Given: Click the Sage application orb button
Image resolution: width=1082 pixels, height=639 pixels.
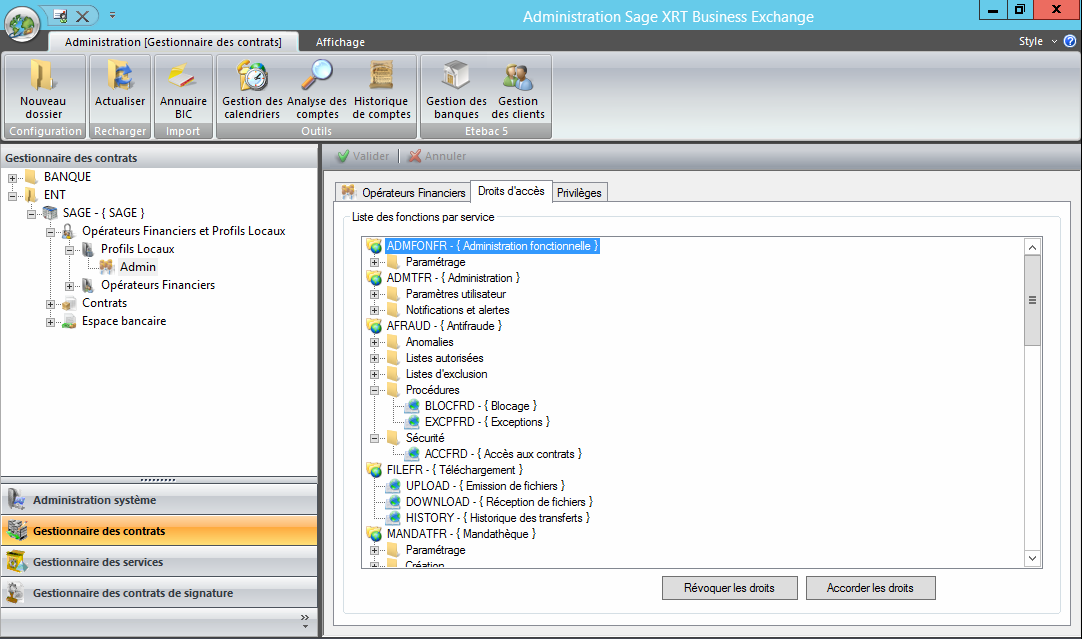Looking at the screenshot, I should pyautogui.click(x=22, y=23).
